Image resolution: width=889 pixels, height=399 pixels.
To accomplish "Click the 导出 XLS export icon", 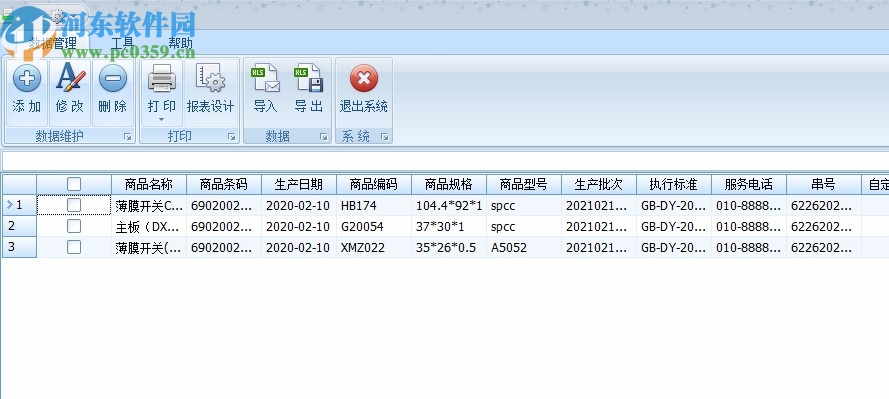I will click(308, 78).
